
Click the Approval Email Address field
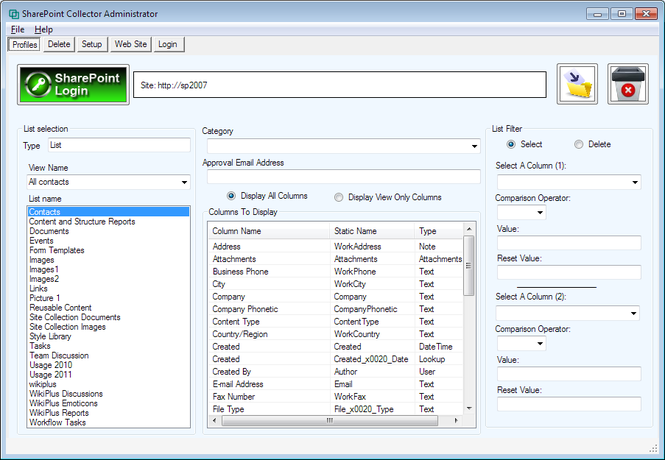pos(343,177)
